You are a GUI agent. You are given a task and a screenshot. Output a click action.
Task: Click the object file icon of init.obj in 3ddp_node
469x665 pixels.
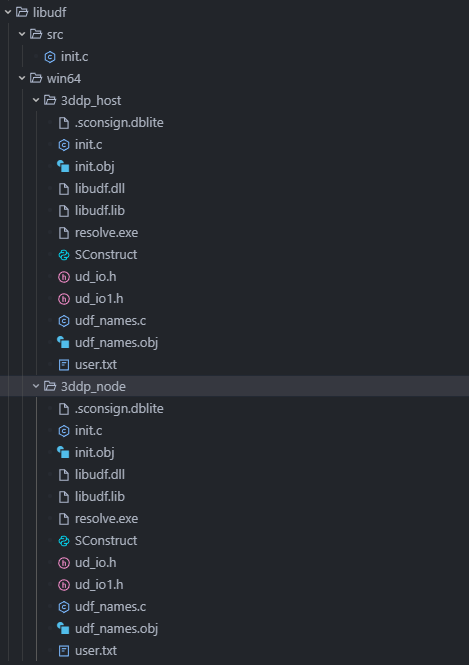tap(63, 453)
